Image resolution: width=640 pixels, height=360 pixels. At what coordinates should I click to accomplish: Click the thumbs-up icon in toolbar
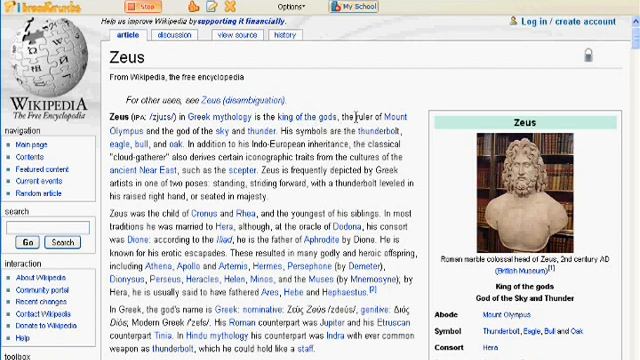(x=193, y=7)
